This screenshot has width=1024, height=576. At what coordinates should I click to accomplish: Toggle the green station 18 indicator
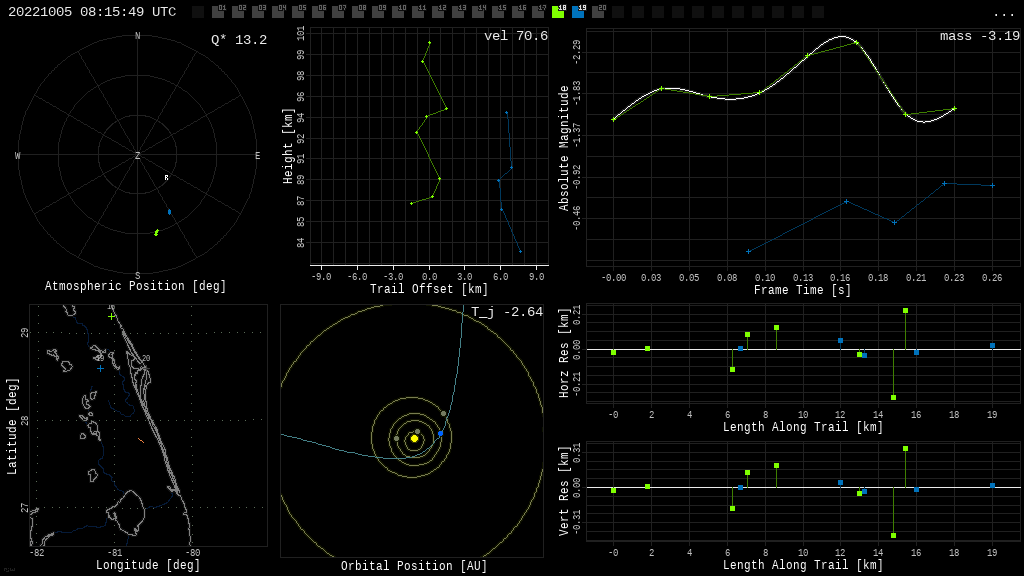point(558,12)
